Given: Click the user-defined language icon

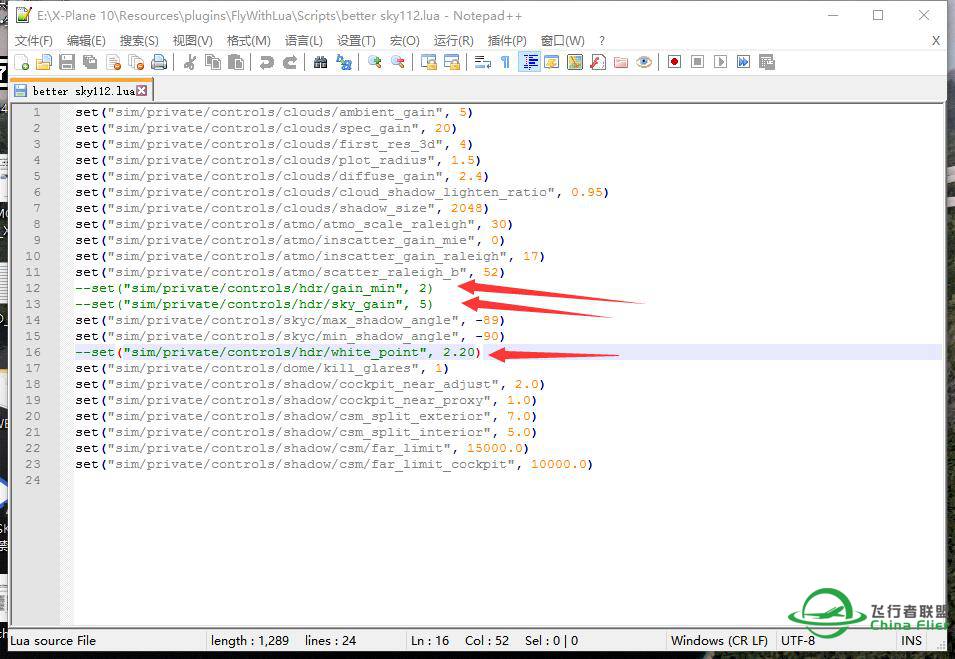Looking at the screenshot, I should (x=552, y=62).
